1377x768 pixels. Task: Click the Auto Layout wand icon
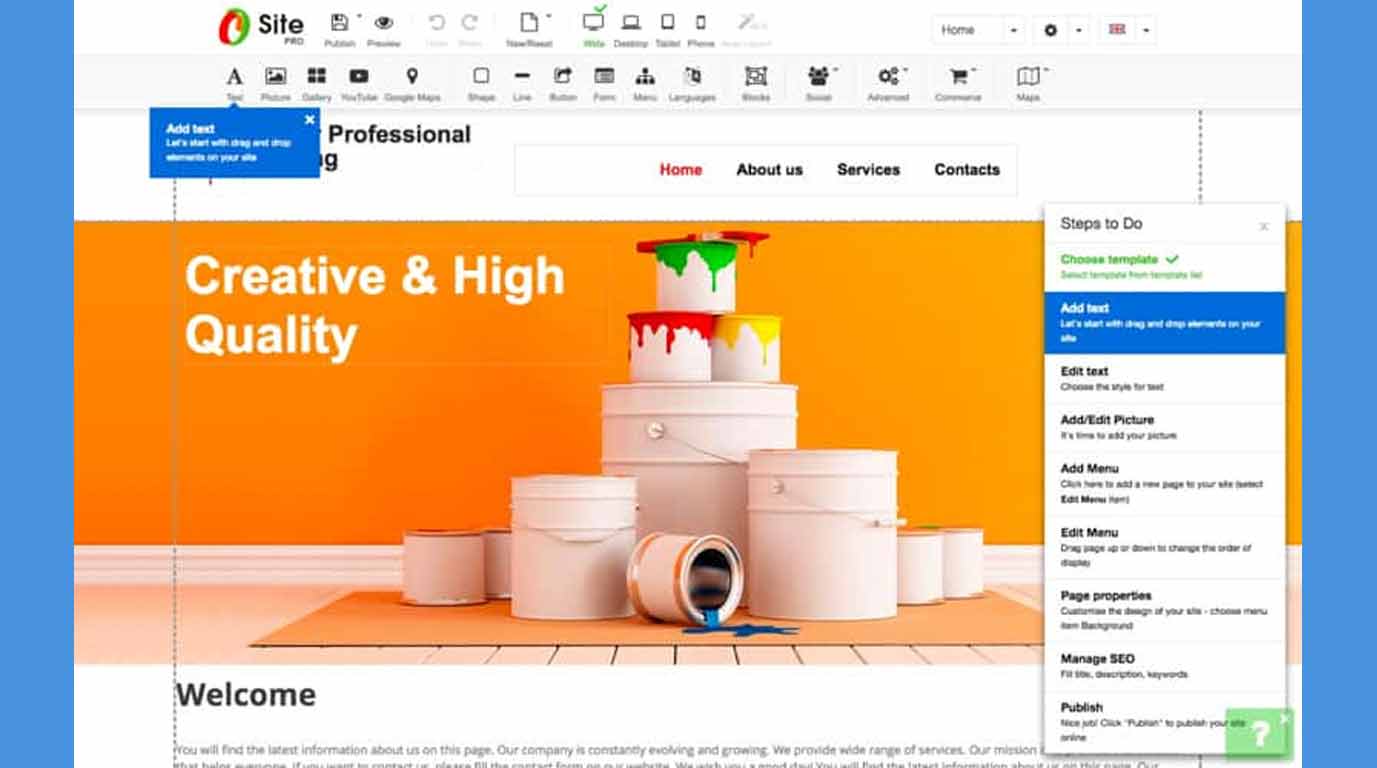point(747,23)
